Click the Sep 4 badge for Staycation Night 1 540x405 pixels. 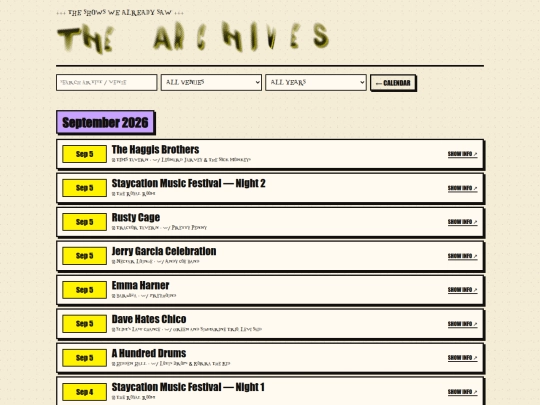coord(84,392)
